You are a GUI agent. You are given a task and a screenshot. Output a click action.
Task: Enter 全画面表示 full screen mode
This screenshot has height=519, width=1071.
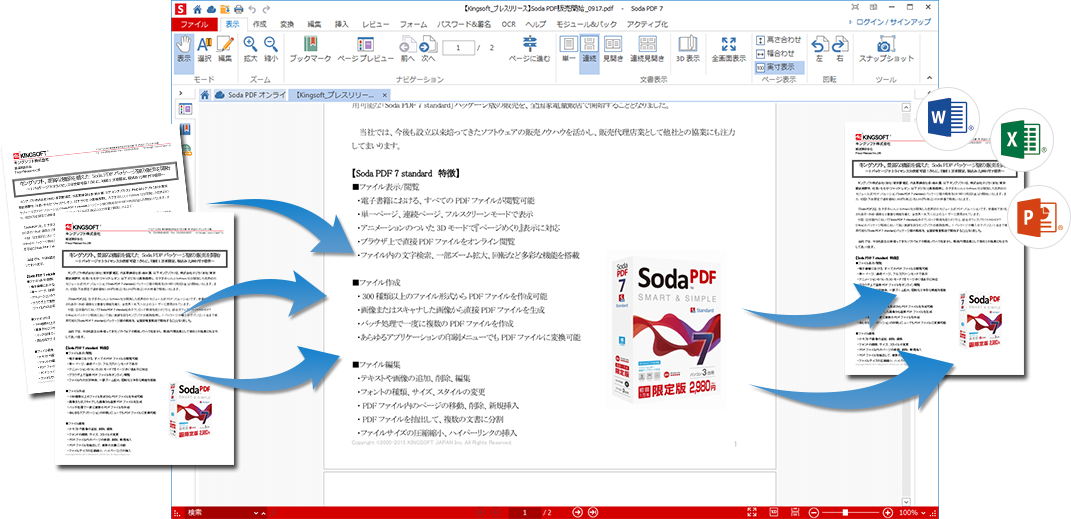click(x=728, y=49)
